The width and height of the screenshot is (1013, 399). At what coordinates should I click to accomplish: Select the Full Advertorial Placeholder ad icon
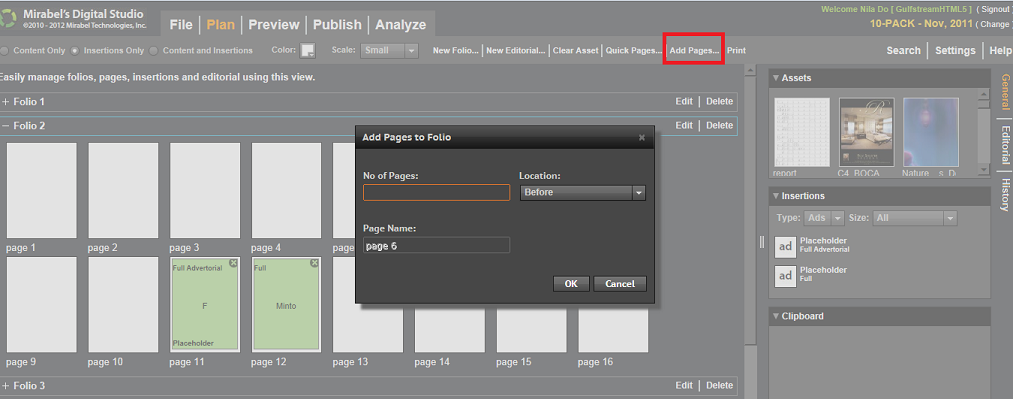pos(785,246)
